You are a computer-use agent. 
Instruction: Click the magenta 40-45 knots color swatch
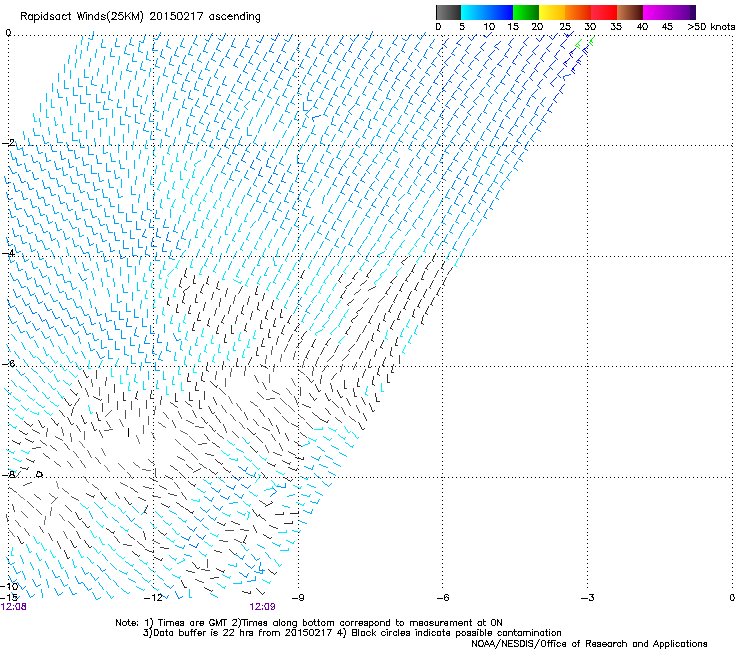pyautogui.click(x=656, y=12)
